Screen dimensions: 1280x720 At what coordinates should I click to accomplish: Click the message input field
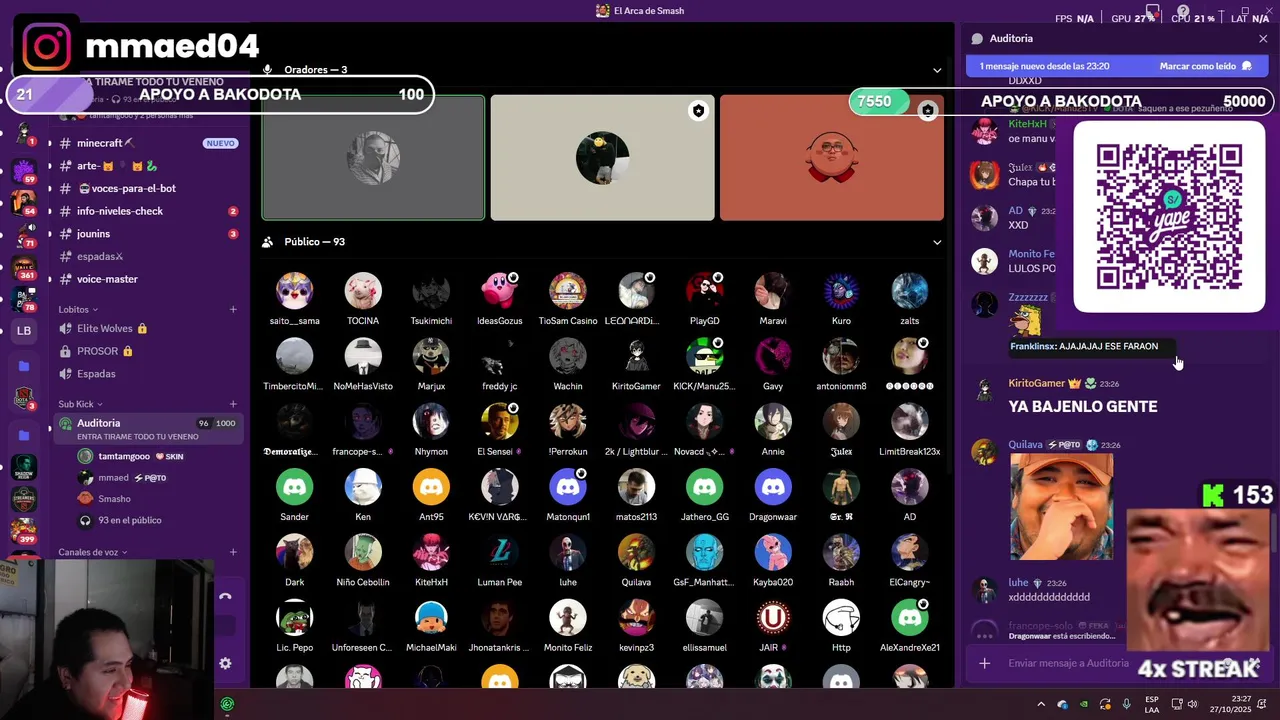(x=1070, y=663)
